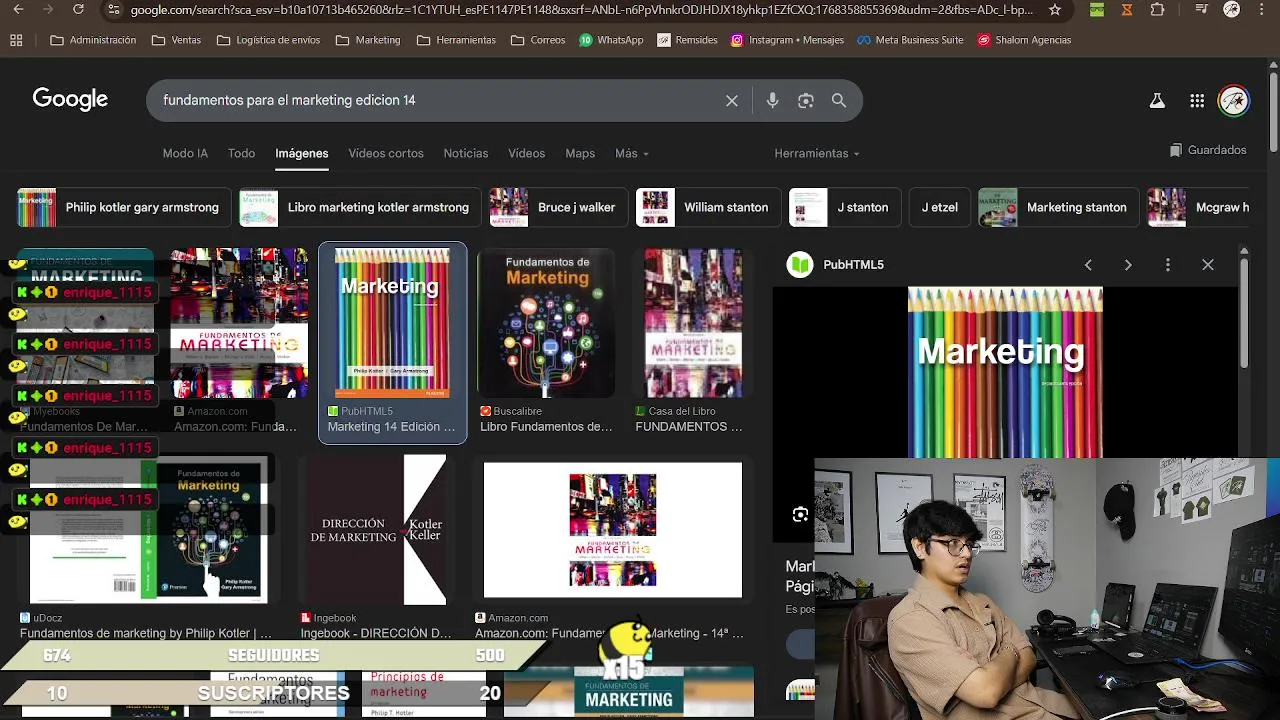Expand the Más dropdown
The image size is (1280, 720).
(632, 153)
